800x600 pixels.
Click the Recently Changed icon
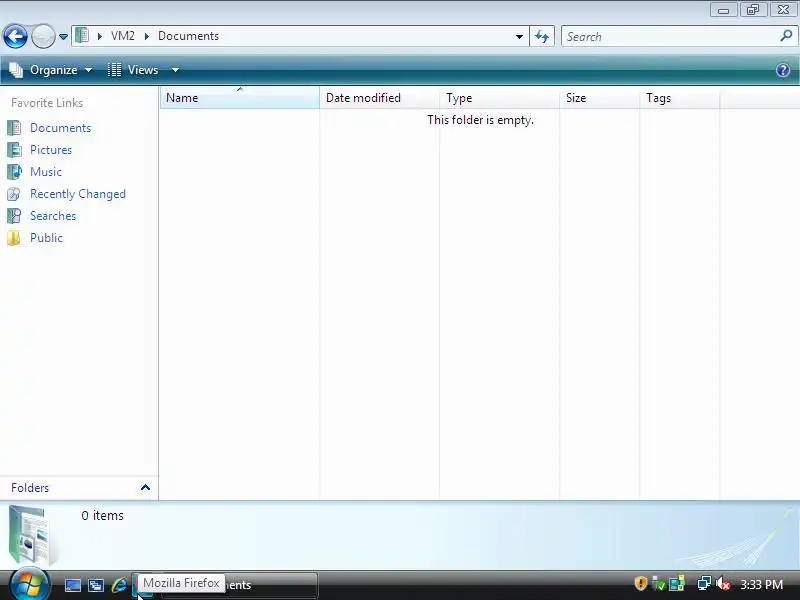[x=14, y=194]
